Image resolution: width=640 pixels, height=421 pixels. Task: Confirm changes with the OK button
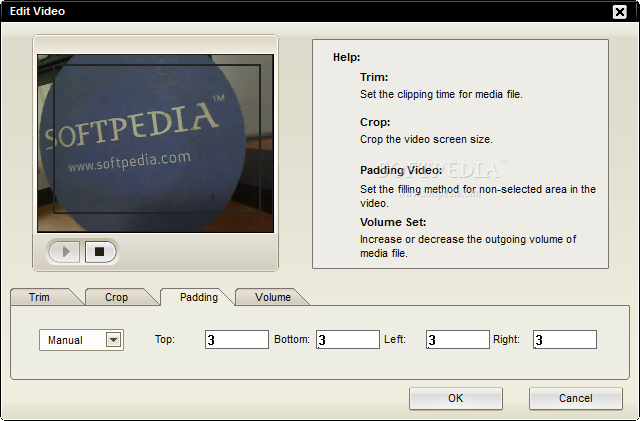(x=456, y=398)
